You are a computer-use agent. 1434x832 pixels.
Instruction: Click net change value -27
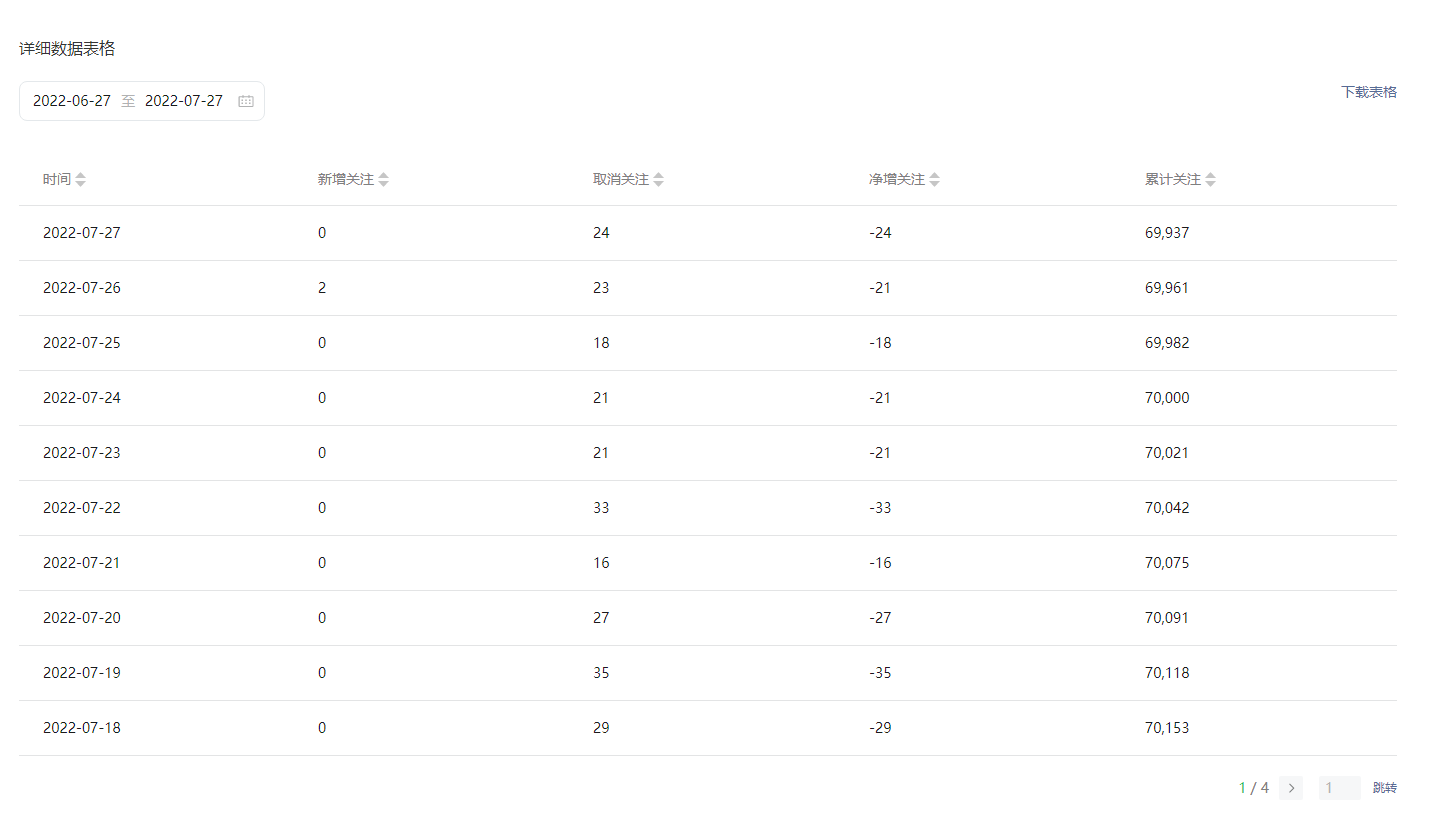coord(880,618)
